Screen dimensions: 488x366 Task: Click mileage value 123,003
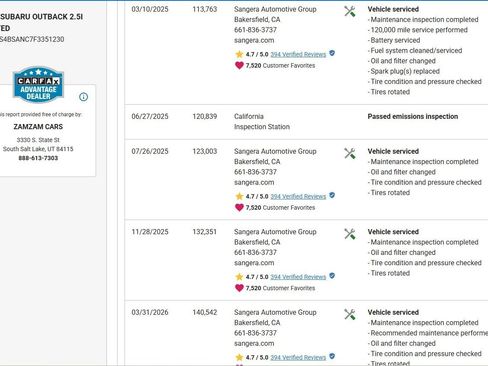tap(205, 151)
